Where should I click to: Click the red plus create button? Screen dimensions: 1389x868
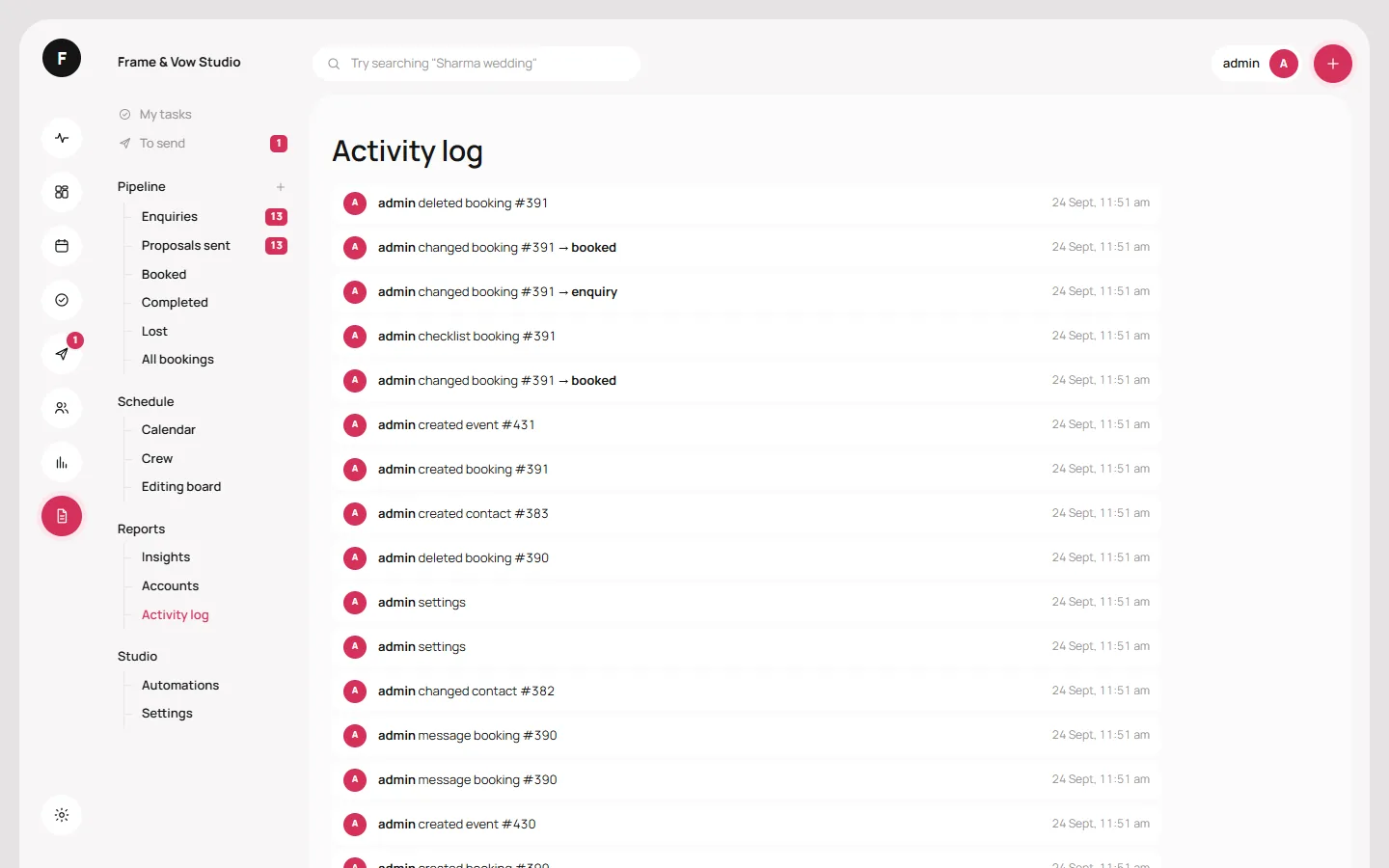pos(1333,64)
